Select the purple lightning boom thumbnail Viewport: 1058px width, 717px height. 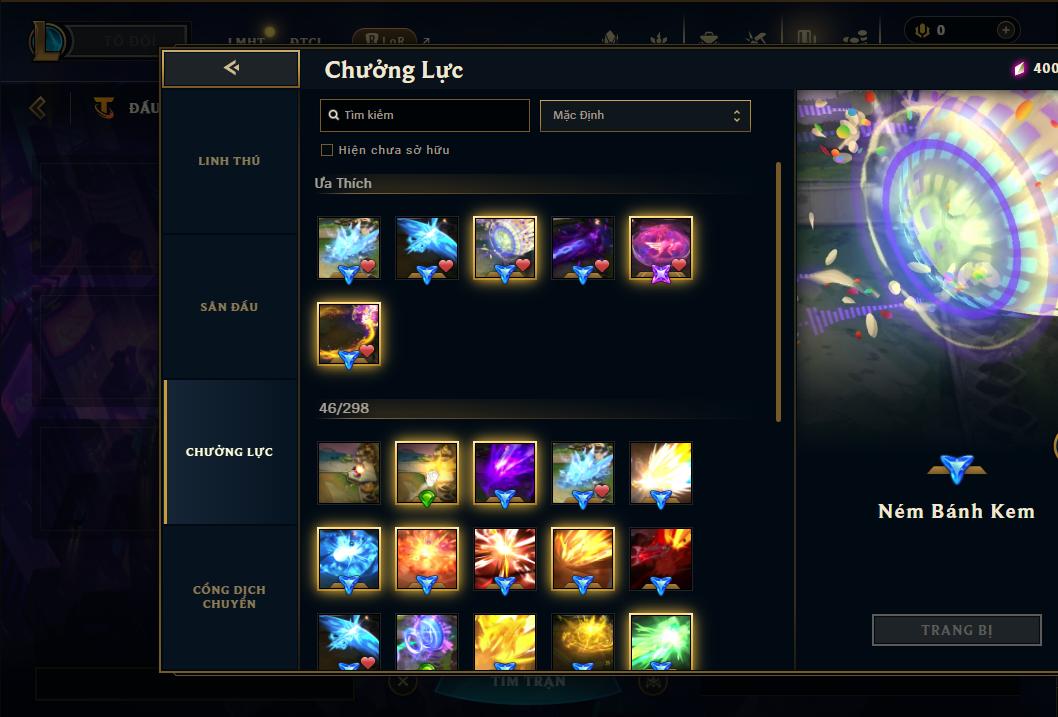click(x=505, y=473)
